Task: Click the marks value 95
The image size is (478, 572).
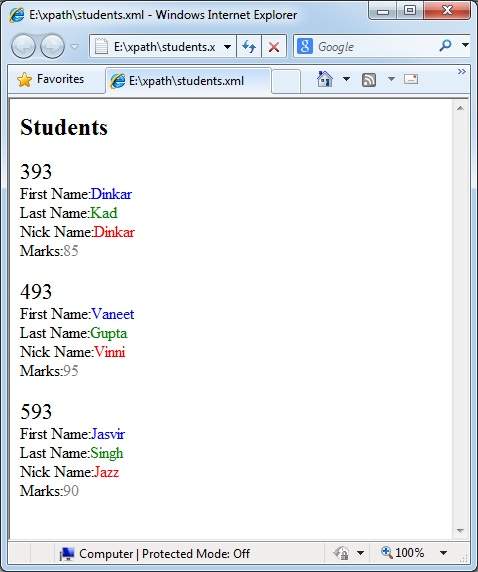Action: pyautogui.click(x=71, y=371)
